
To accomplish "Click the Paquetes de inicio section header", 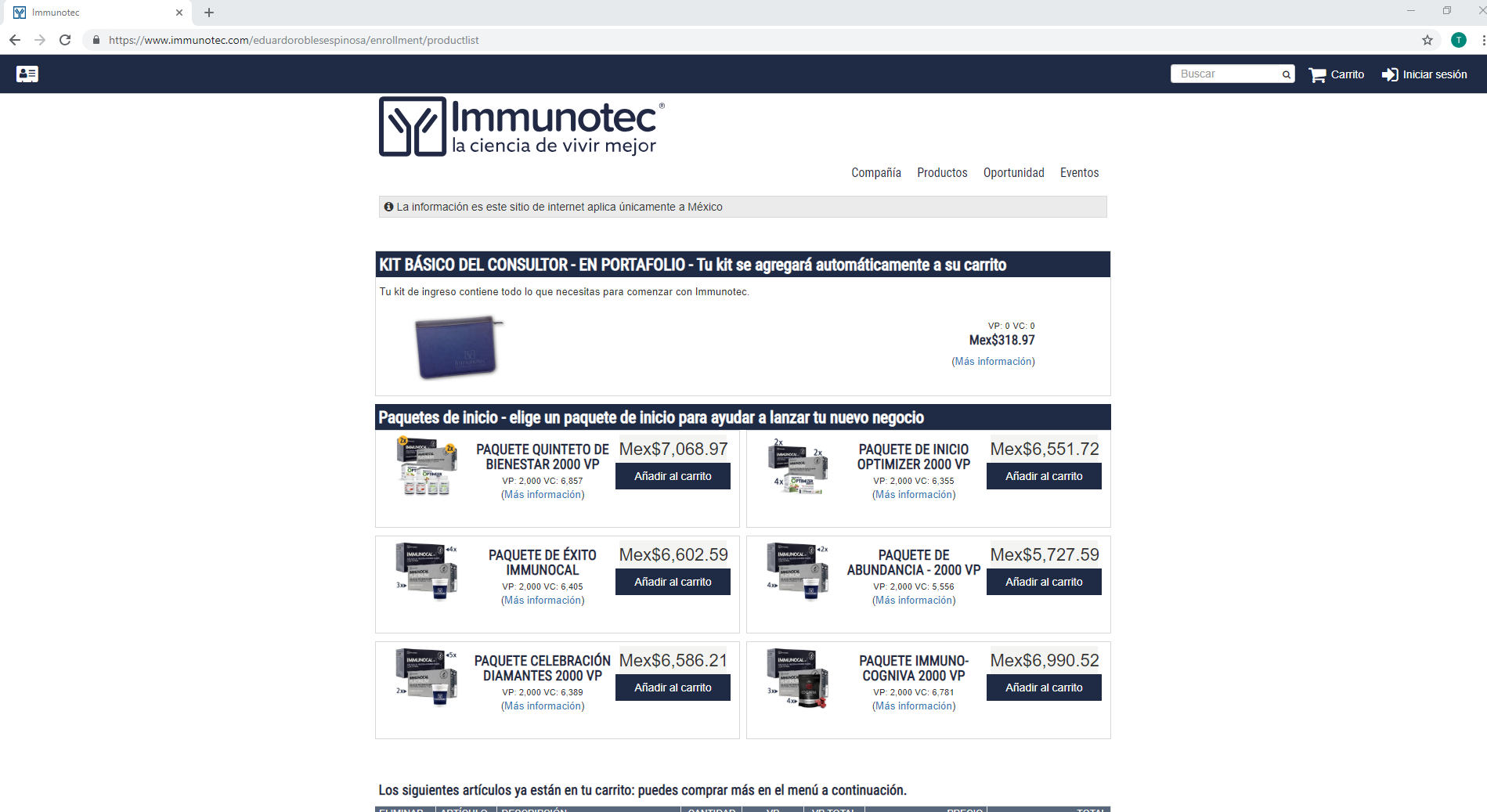I will [742, 417].
